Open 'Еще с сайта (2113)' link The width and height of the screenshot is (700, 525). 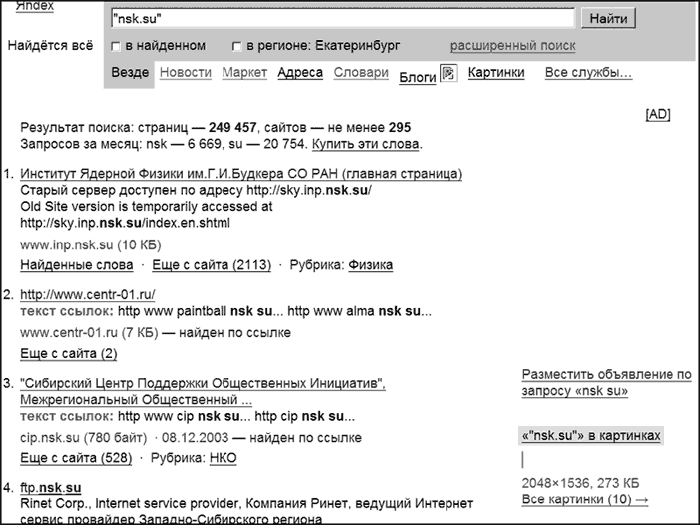pos(212,265)
